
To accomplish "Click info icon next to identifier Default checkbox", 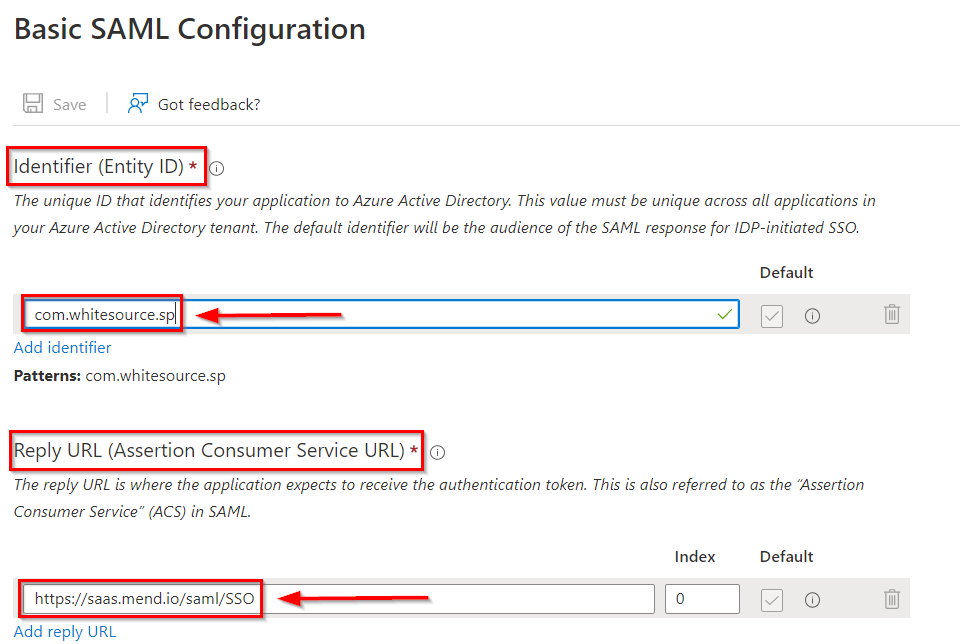I will [813, 315].
